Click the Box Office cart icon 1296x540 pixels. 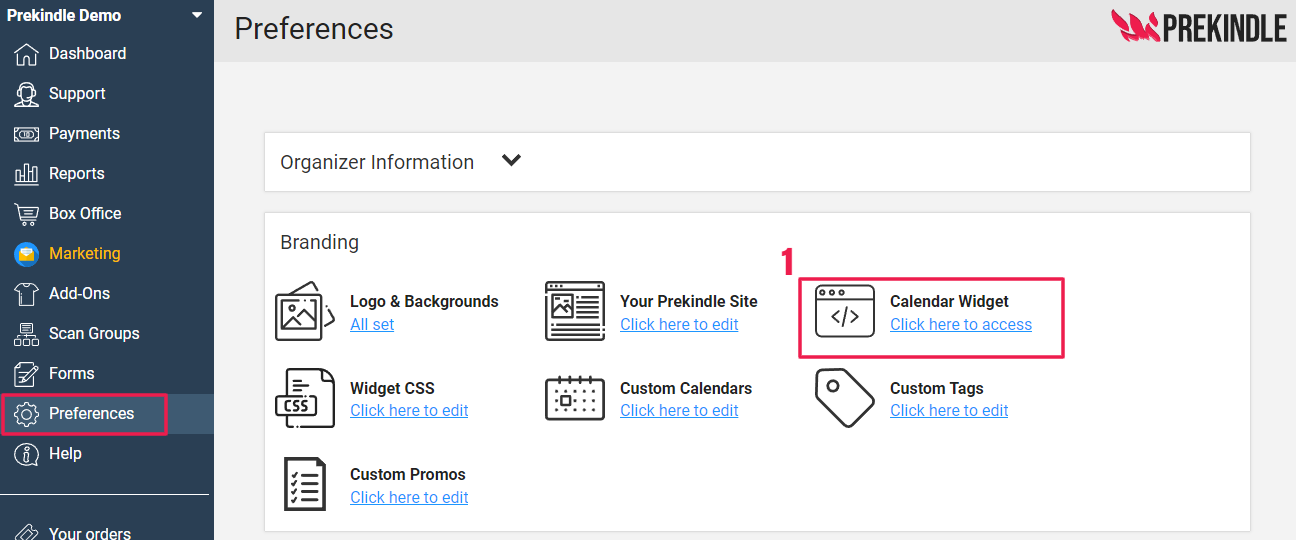[27, 214]
